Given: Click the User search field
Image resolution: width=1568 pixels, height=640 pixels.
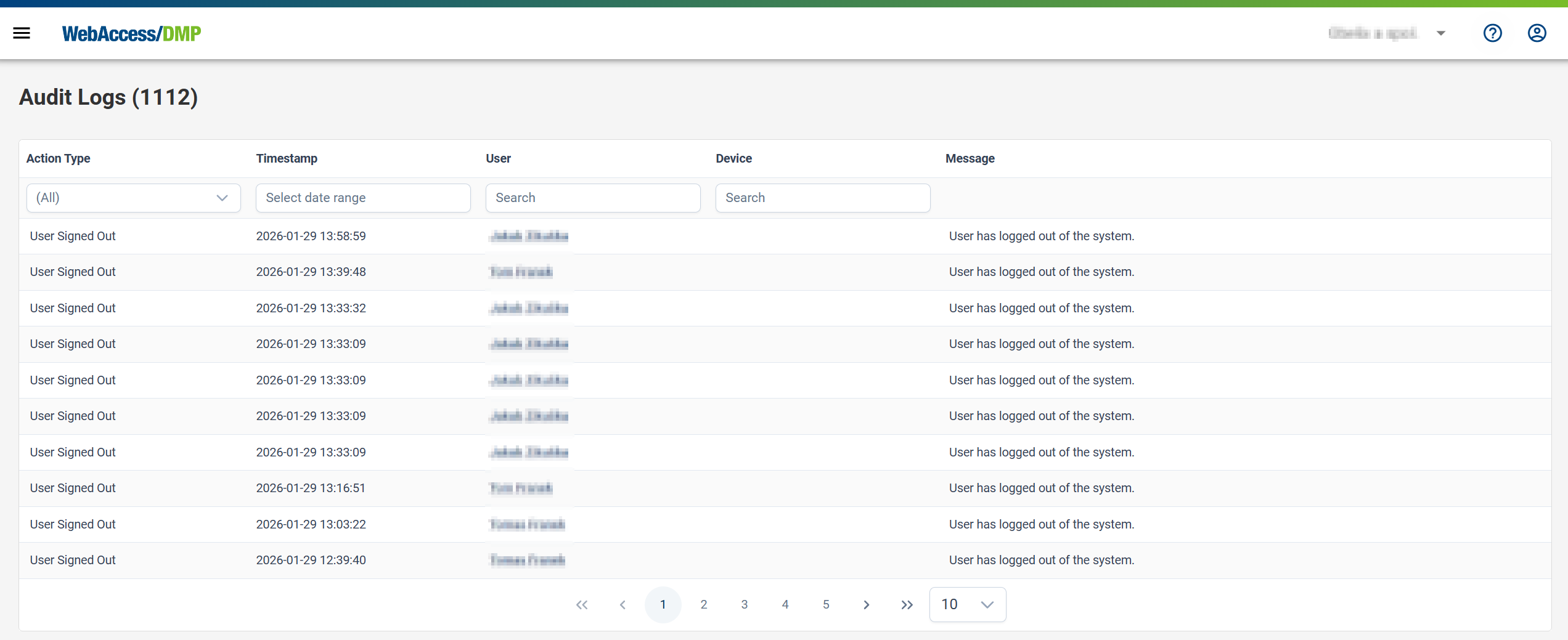Looking at the screenshot, I should [592, 198].
